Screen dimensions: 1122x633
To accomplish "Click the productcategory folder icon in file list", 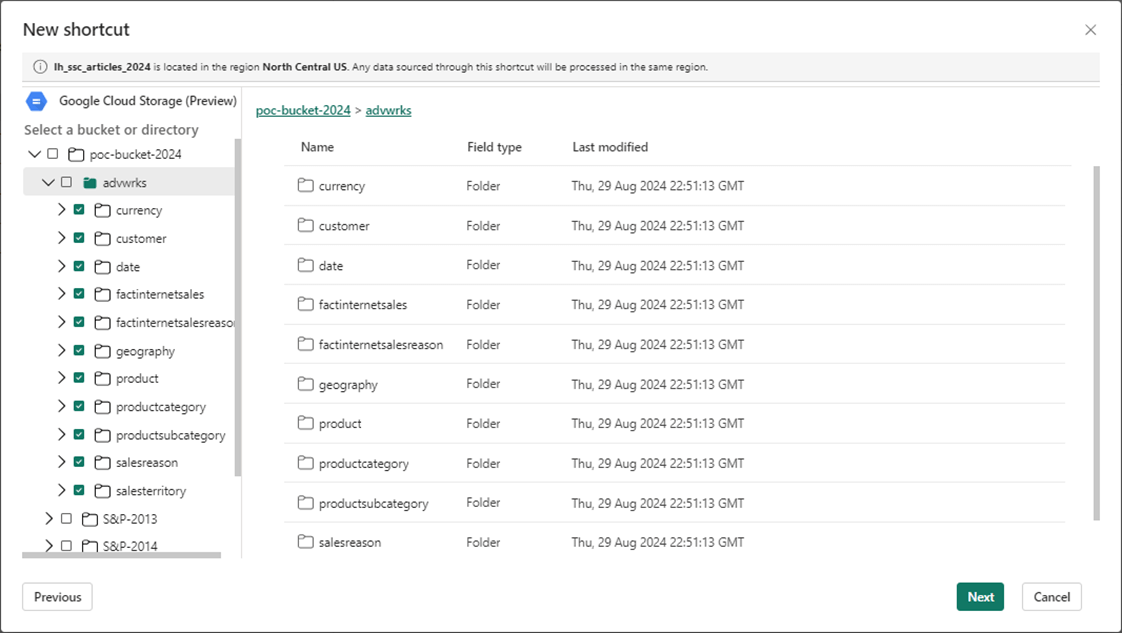I will pyautogui.click(x=306, y=463).
